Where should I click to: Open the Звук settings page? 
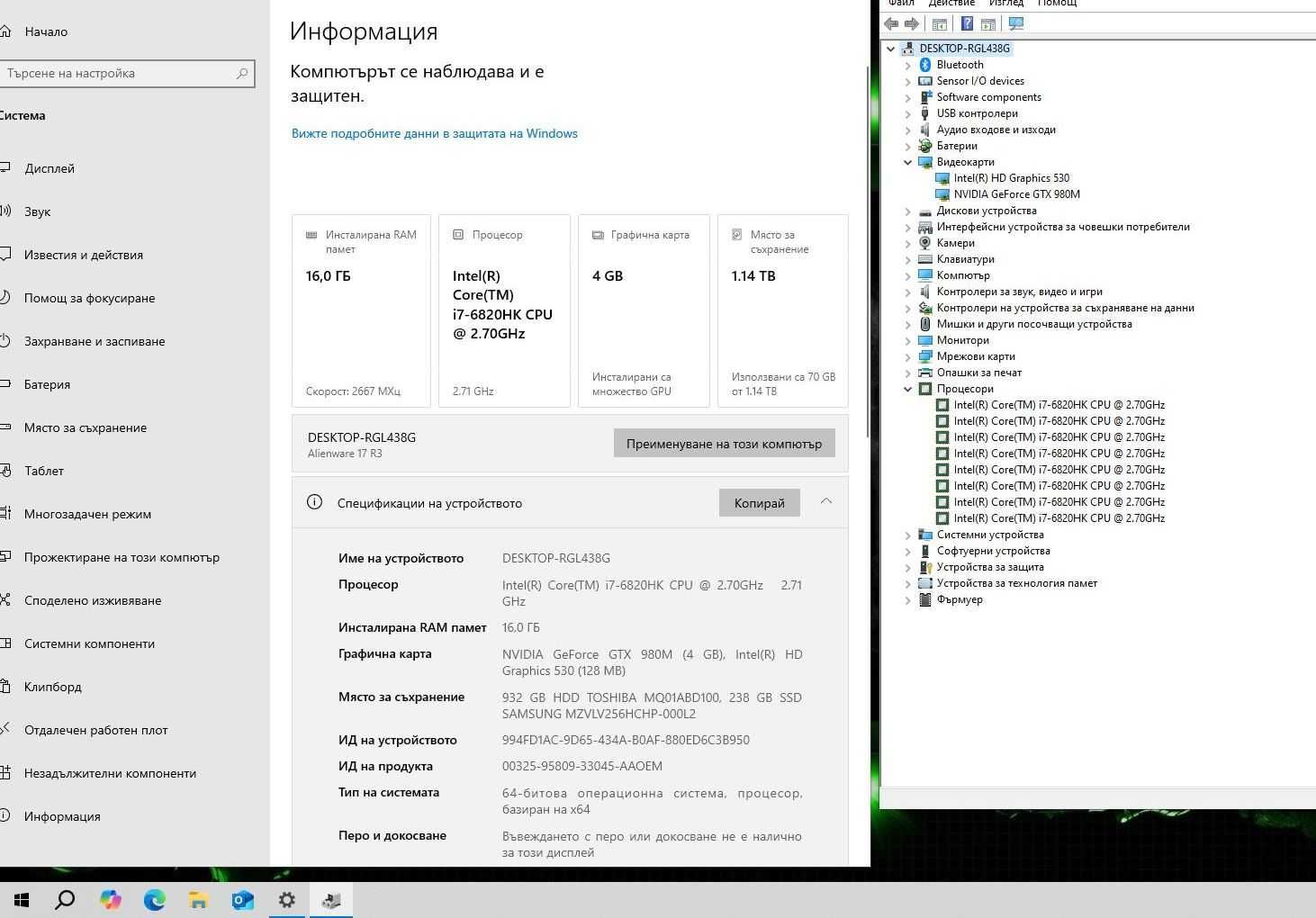(x=38, y=211)
